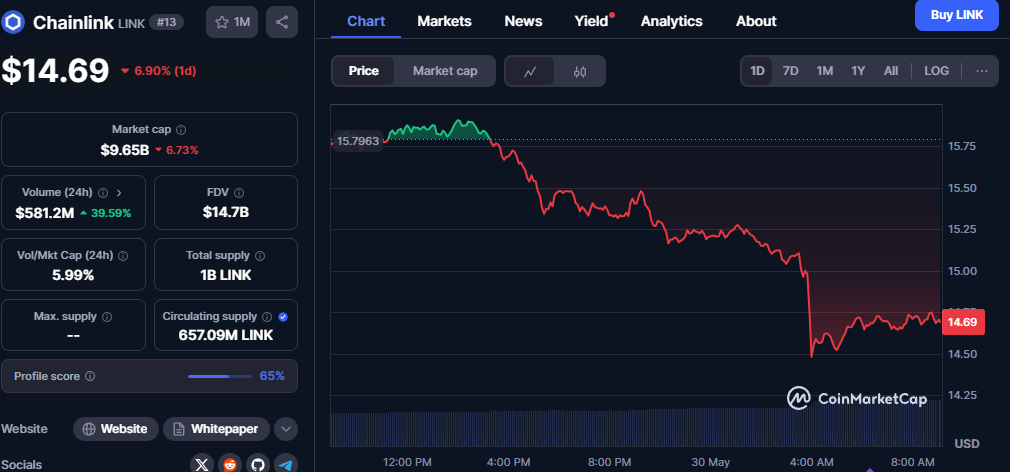Click the 30 May date label
The width and height of the screenshot is (1010, 472).
click(x=710, y=462)
